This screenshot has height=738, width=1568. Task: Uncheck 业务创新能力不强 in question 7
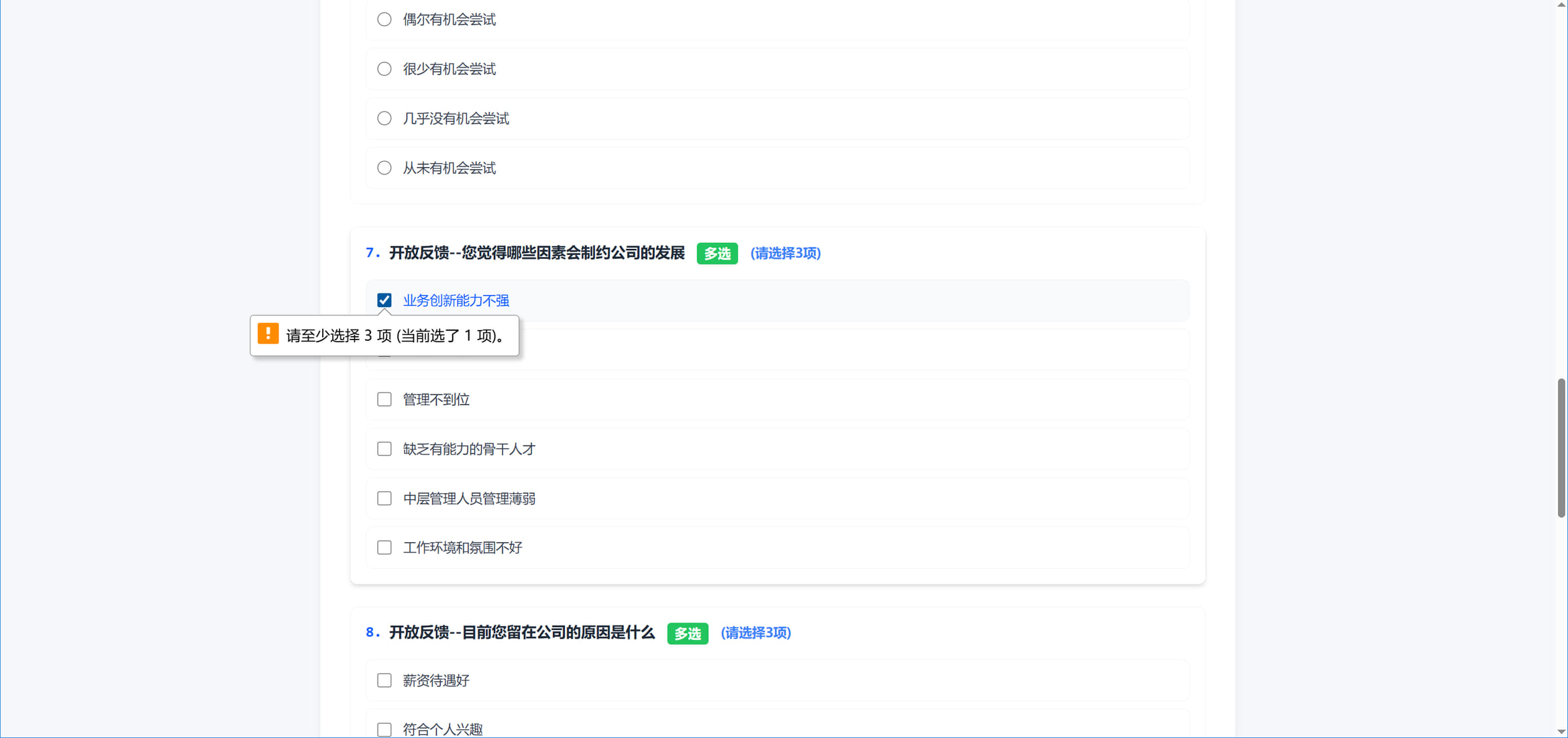coord(384,300)
